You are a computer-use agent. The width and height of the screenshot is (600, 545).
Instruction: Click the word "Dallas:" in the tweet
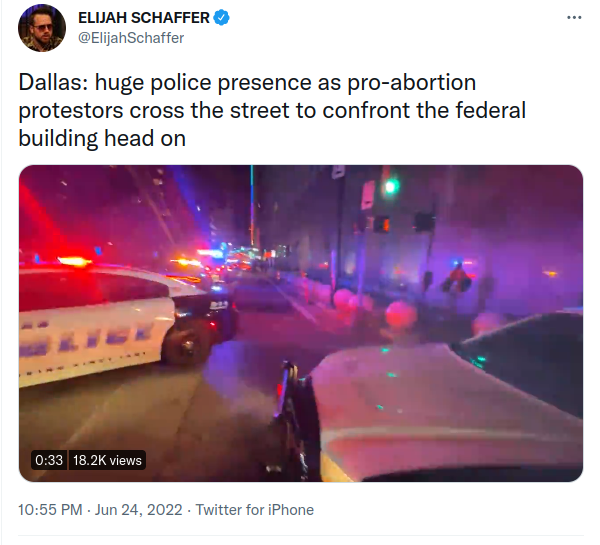[x=50, y=83]
